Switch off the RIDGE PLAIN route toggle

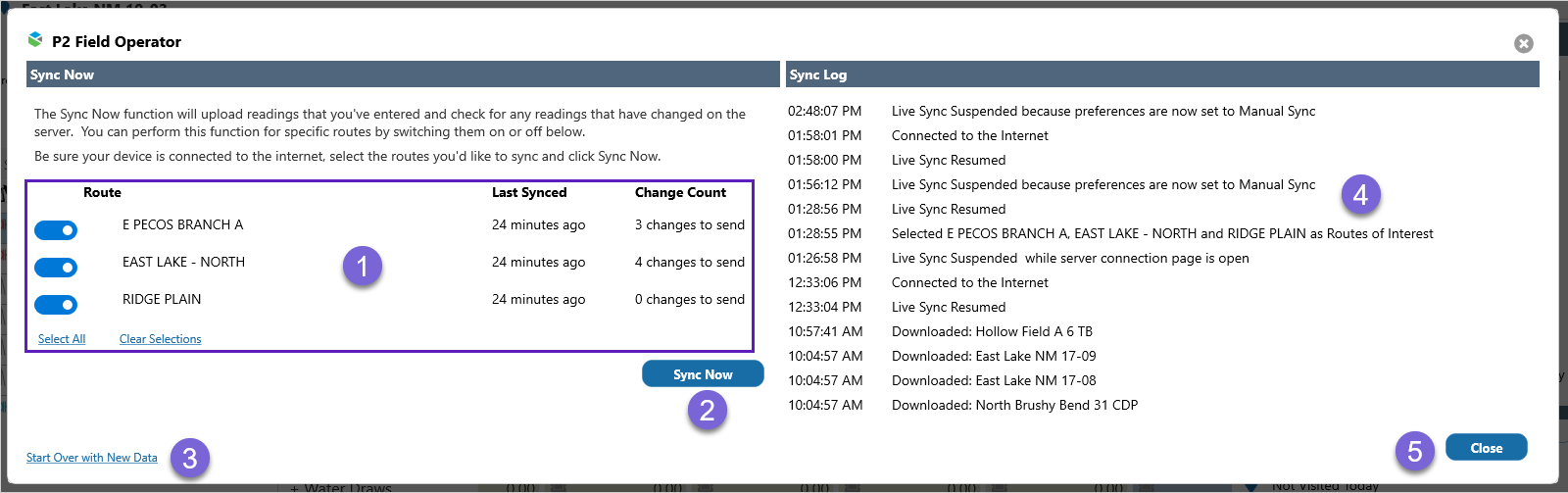coord(56,305)
